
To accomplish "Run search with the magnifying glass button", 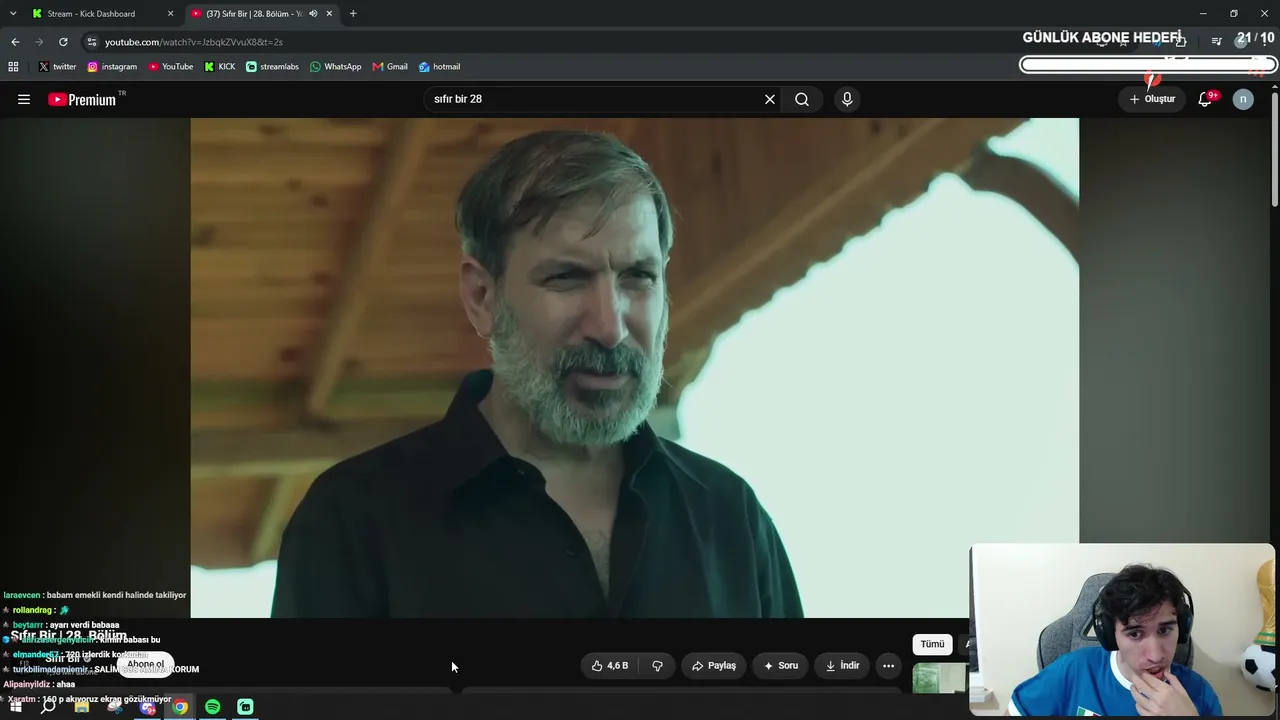I will (802, 99).
